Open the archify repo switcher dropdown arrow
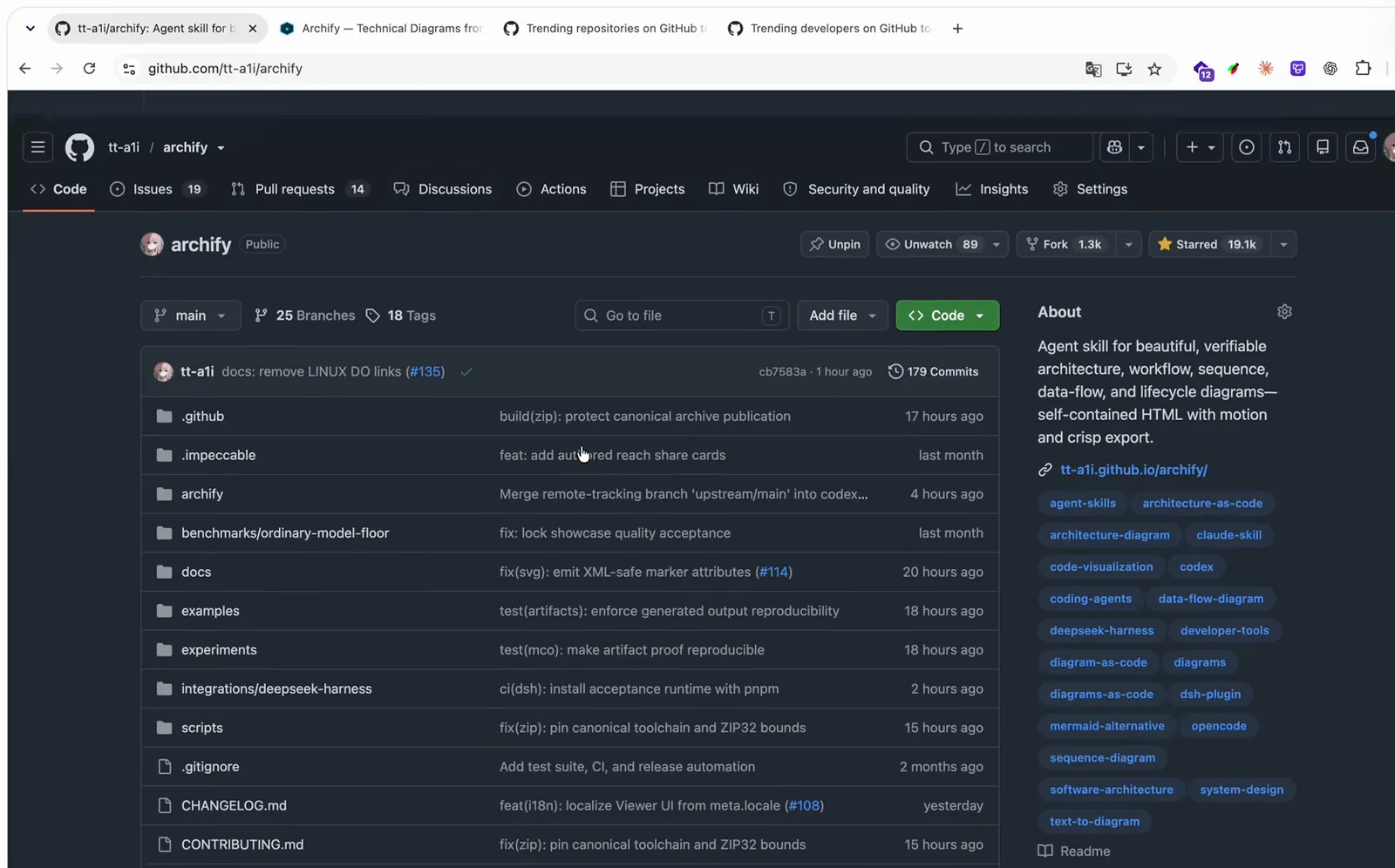 (x=221, y=148)
